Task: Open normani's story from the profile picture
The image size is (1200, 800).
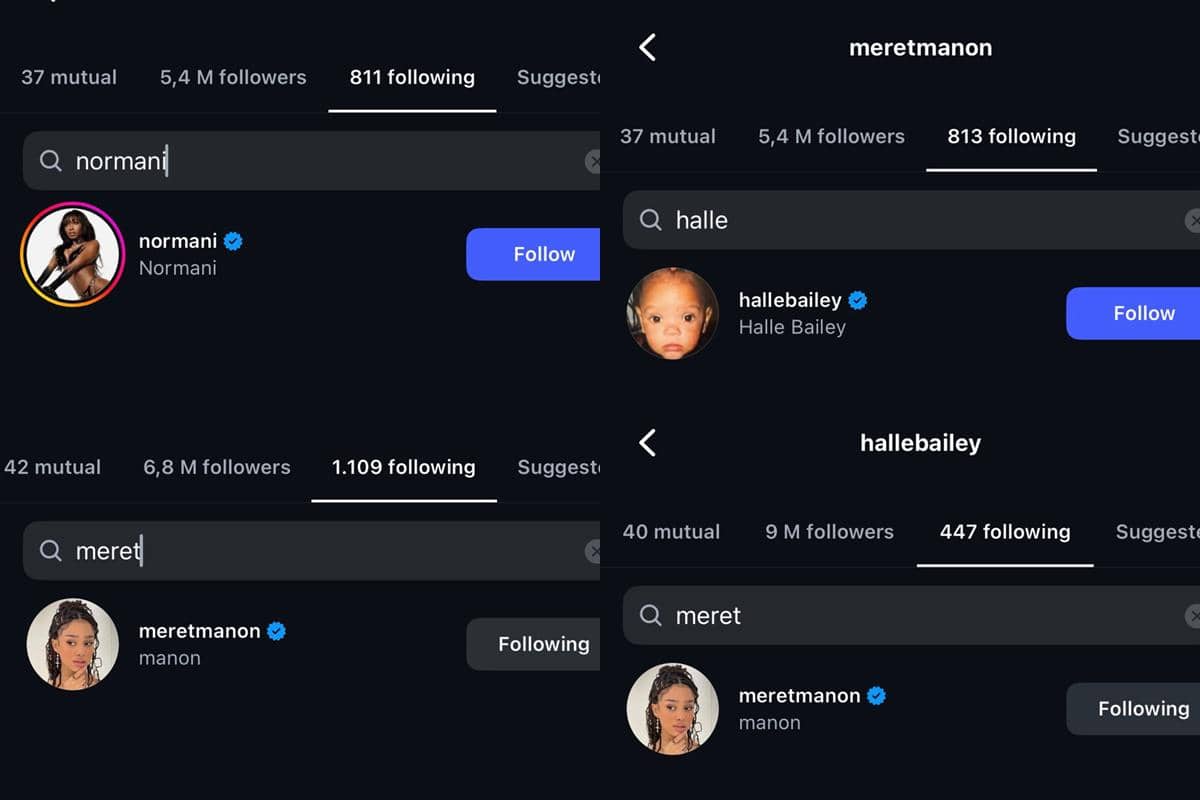Action: pos(72,254)
